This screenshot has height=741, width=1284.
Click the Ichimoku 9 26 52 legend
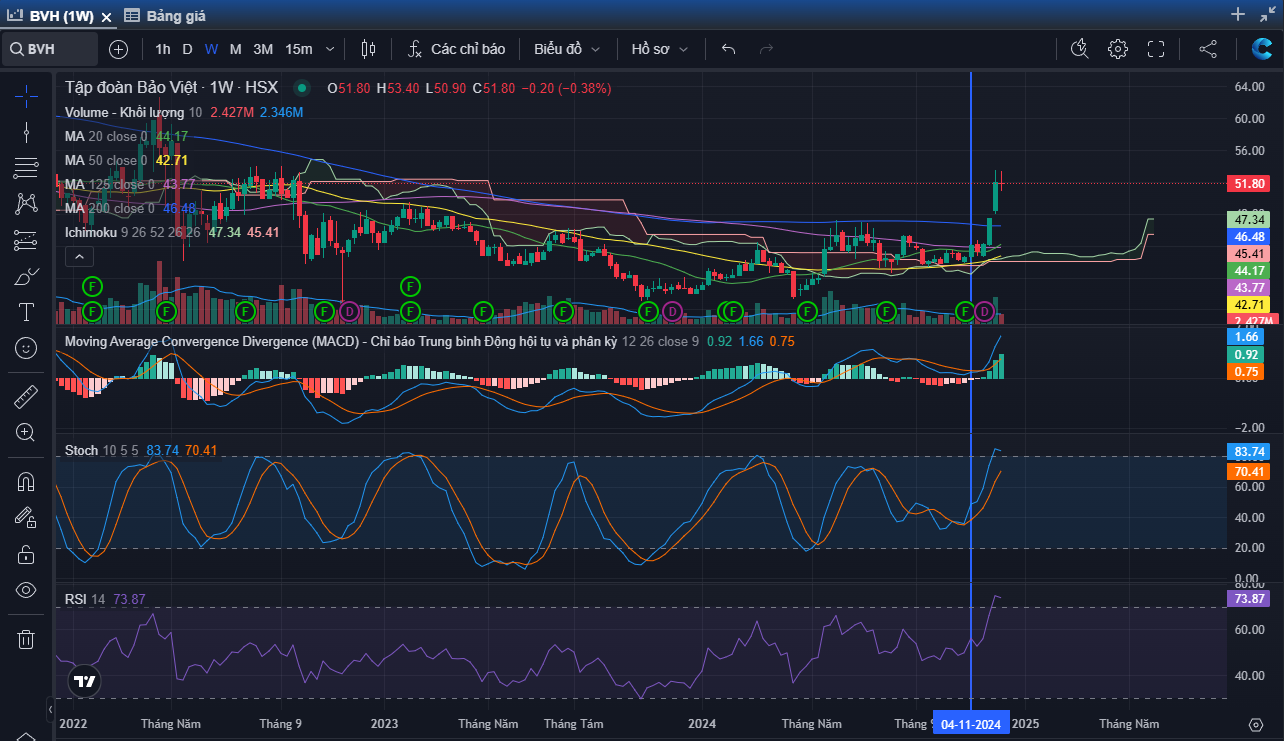point(133,232)
